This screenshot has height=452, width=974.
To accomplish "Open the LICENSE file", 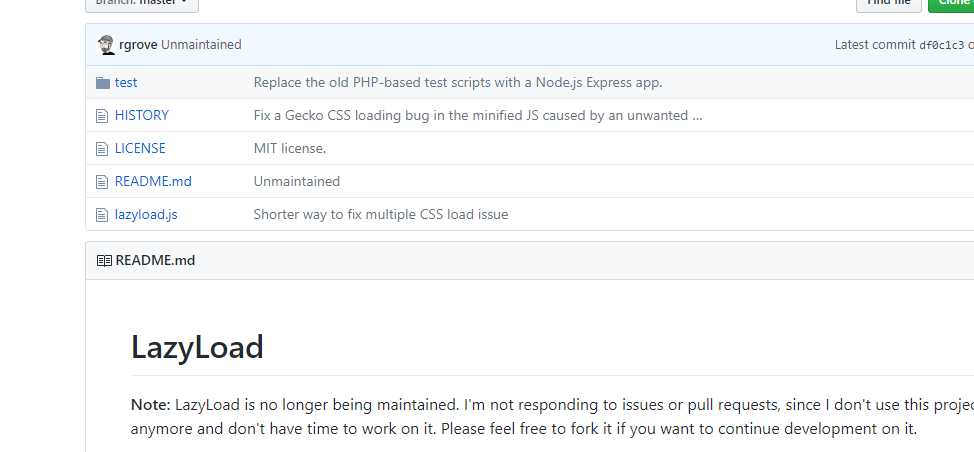I will (140, 148).
